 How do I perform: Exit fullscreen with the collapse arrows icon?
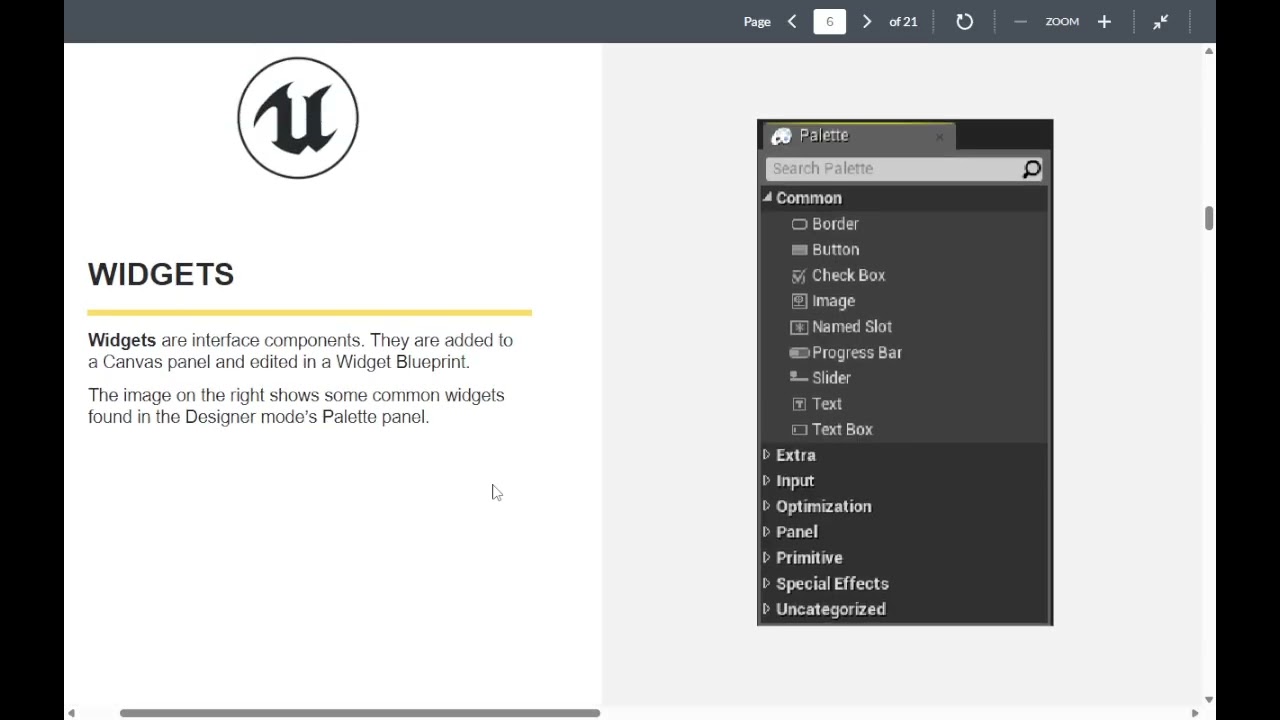(x=1161, y=21)
